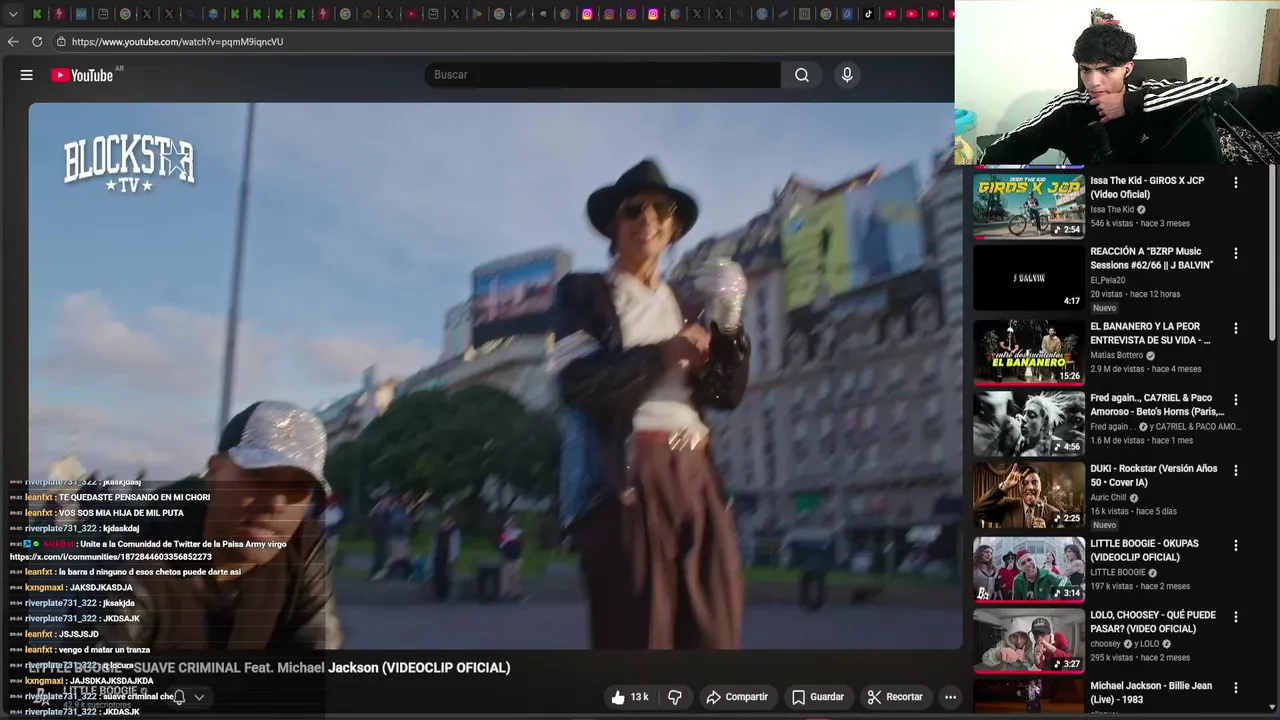The width and height of the screenshot is (1280, 720).
Task: Go to the YouTube home logo
Action: [x=82, y=75]
